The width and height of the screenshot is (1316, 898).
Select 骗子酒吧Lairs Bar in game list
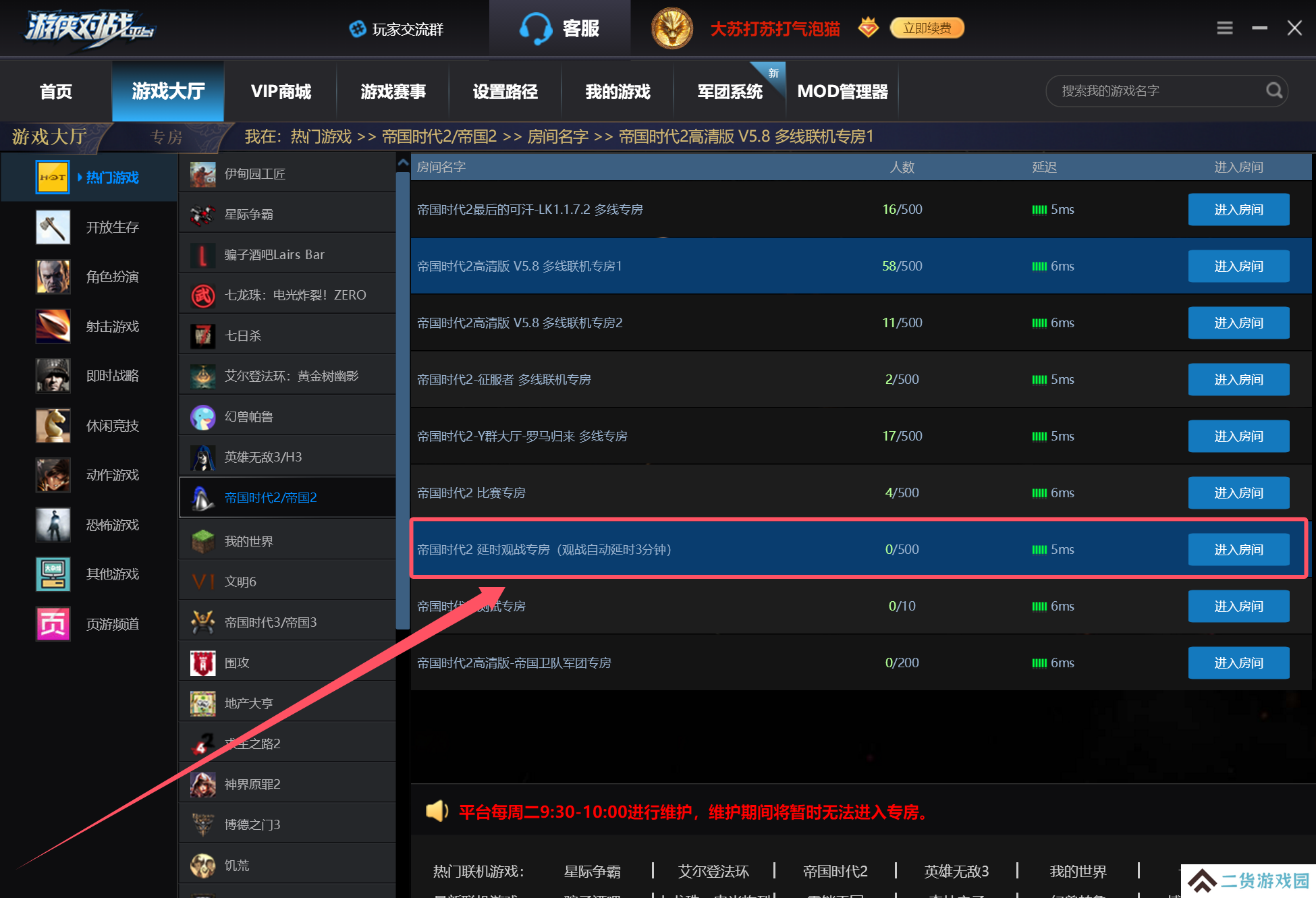pyautogui.click(x=287, y=254)
